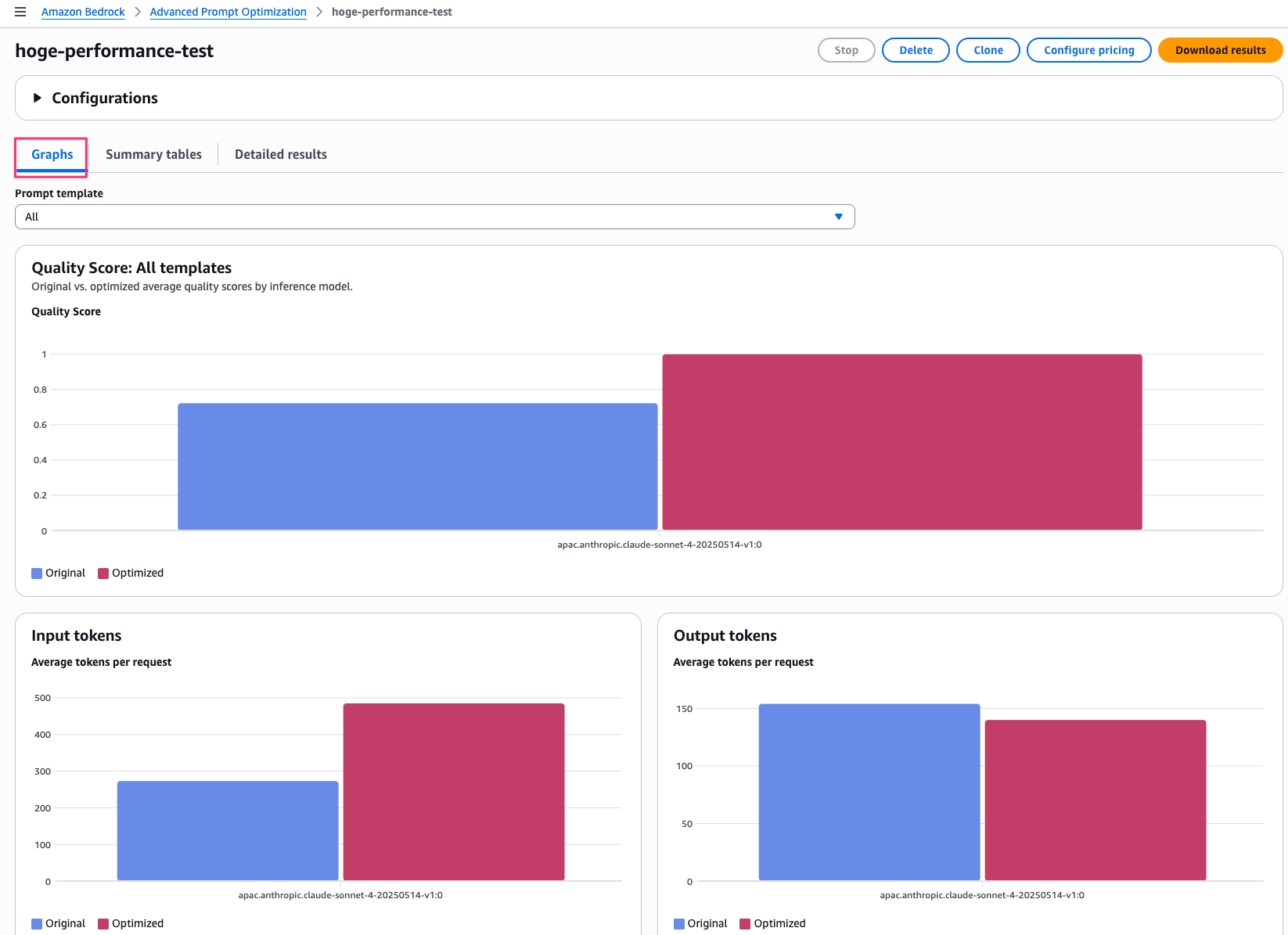Click the hoge-performance-test breadcrumb text

point(392,12)
